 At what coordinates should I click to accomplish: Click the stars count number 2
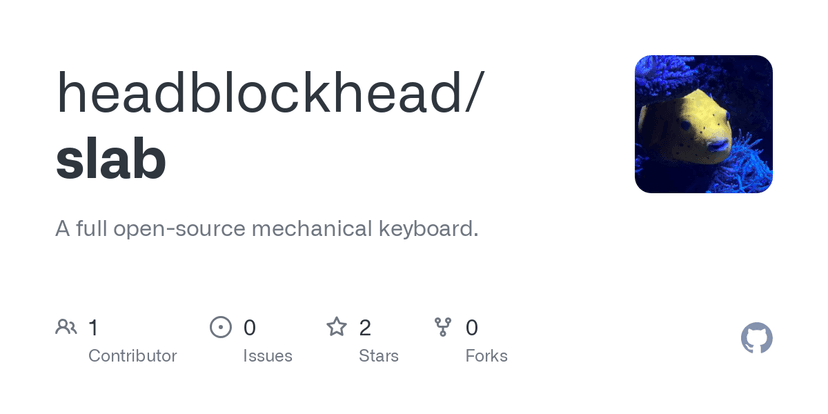[x=365, y=327]
